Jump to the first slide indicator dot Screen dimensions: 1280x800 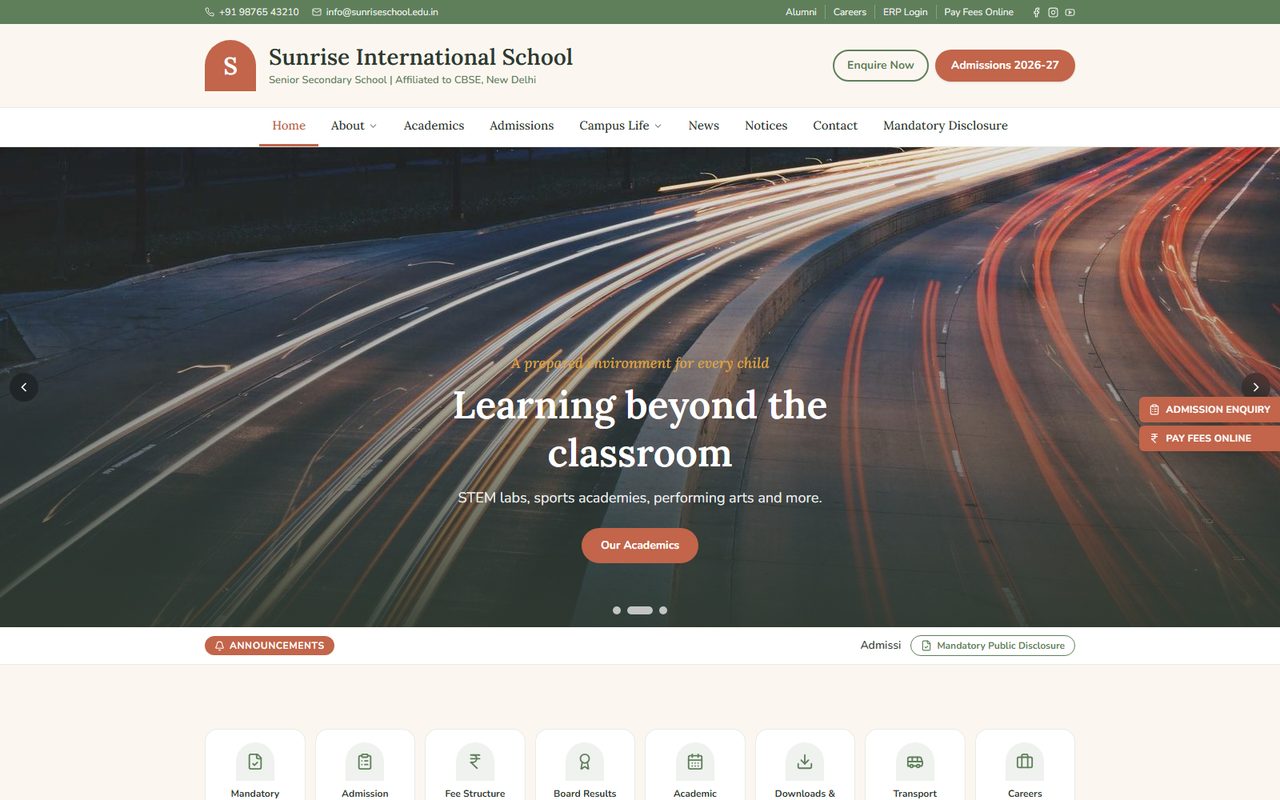point(617,610)
